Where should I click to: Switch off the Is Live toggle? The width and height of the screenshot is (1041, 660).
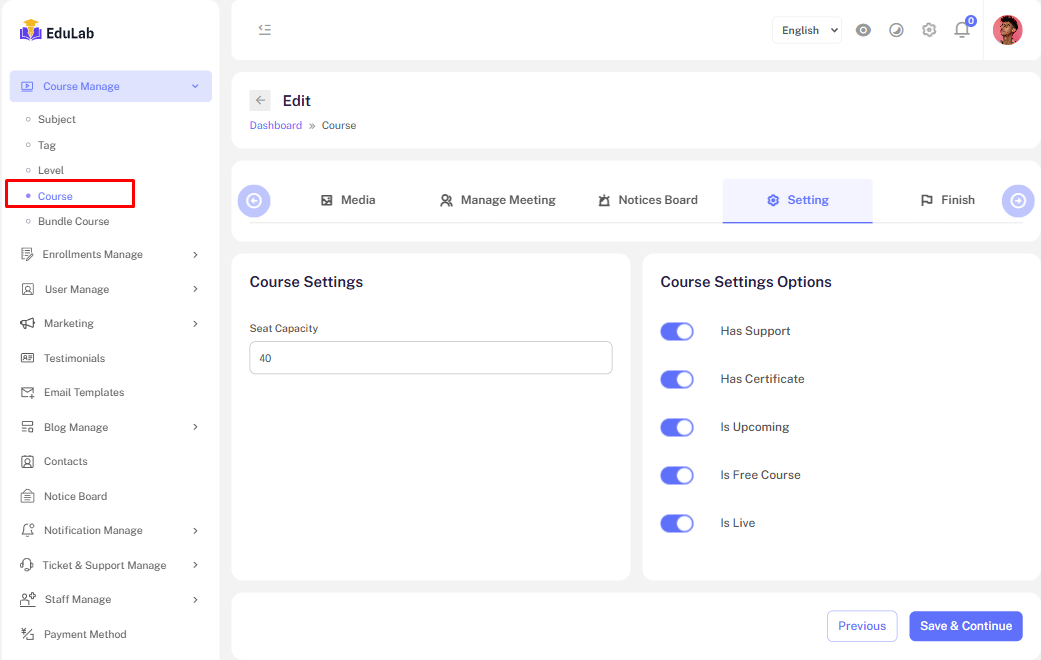677,523
